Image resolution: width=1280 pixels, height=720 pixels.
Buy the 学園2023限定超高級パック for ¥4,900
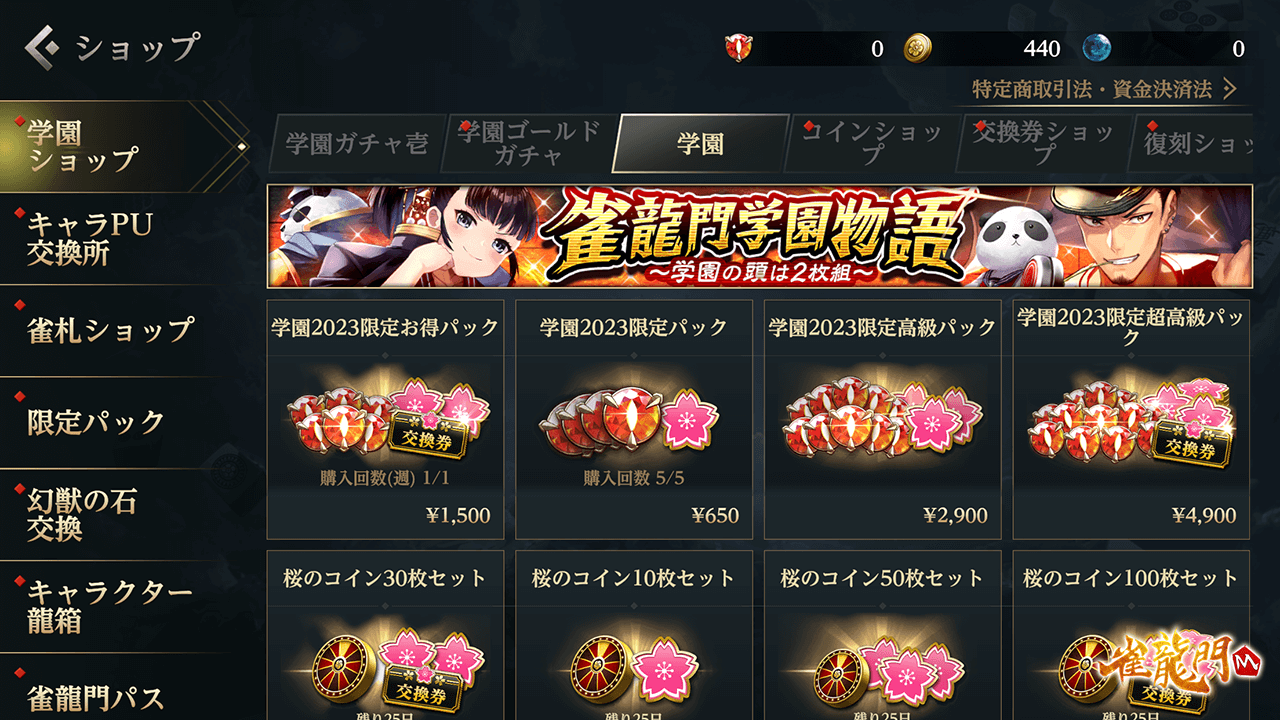[1131, 420]
